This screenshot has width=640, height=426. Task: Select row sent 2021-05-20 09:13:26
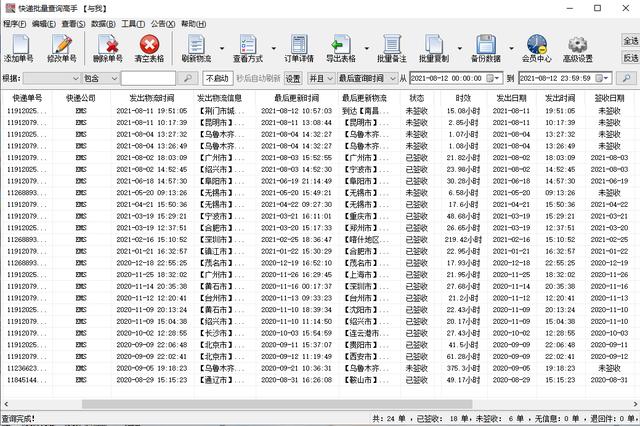(318, 193)
